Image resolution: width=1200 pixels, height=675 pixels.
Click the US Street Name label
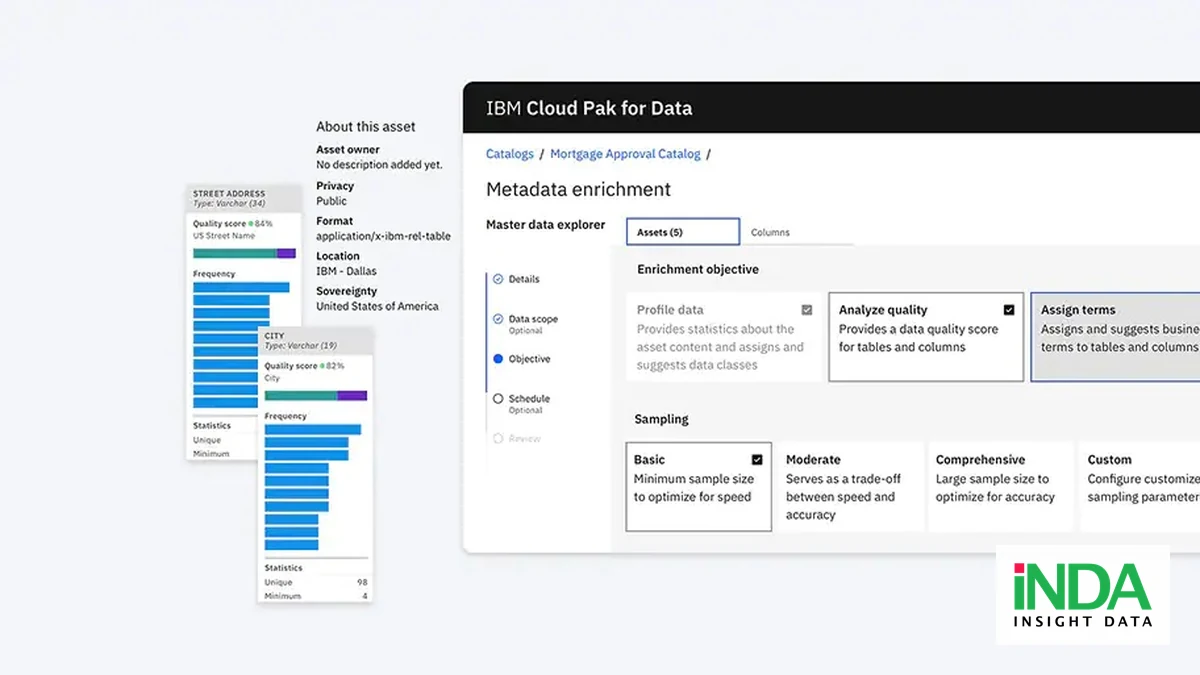pos(224,236)
